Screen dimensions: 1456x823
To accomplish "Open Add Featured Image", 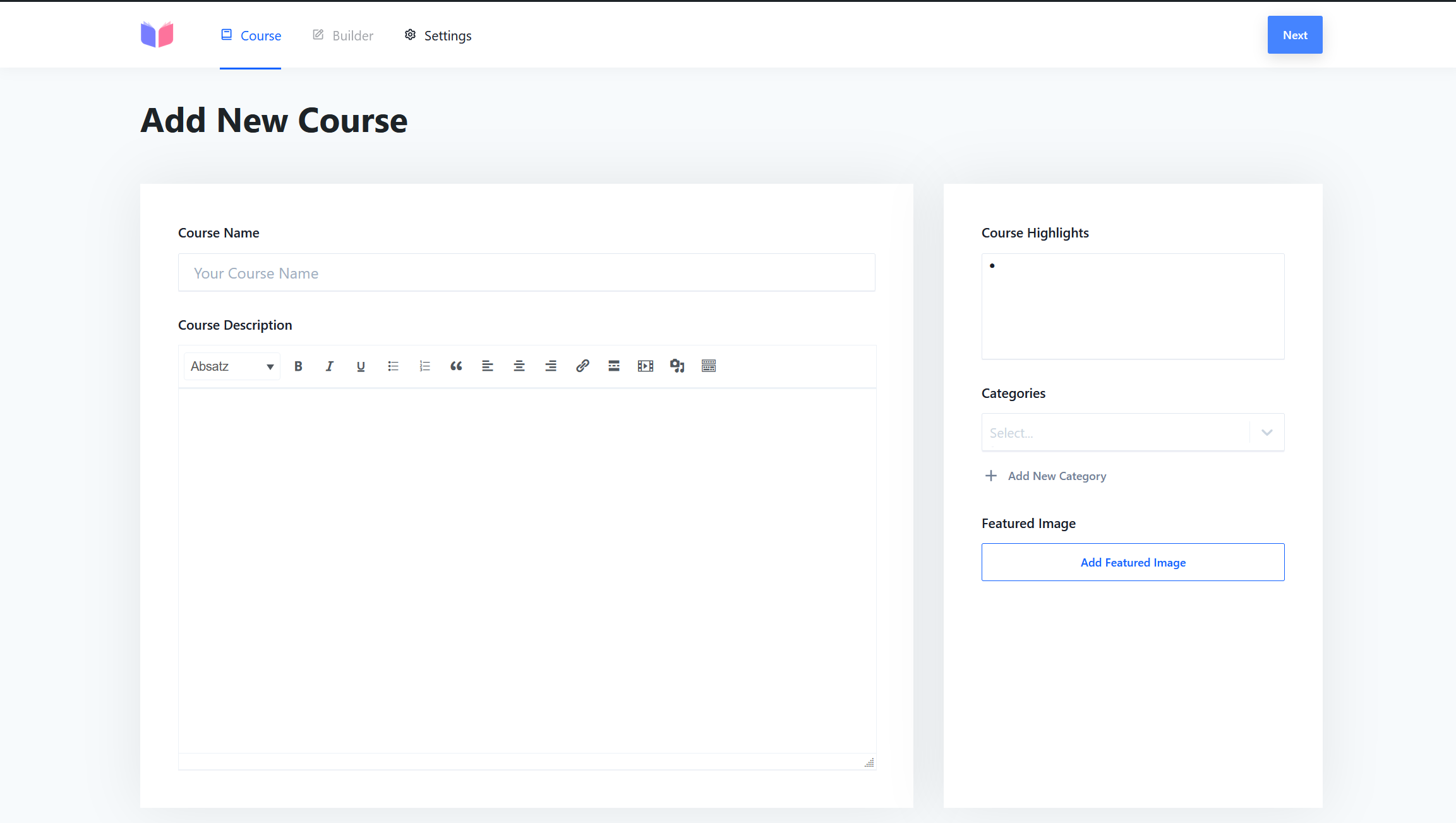I will [1132, 562].
